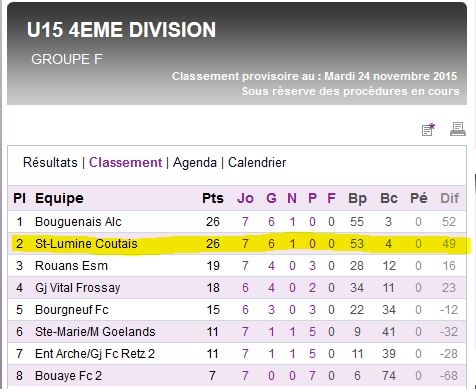
Task: Select the Gj Vital Frossay row
Action: (x=237, y=288)
